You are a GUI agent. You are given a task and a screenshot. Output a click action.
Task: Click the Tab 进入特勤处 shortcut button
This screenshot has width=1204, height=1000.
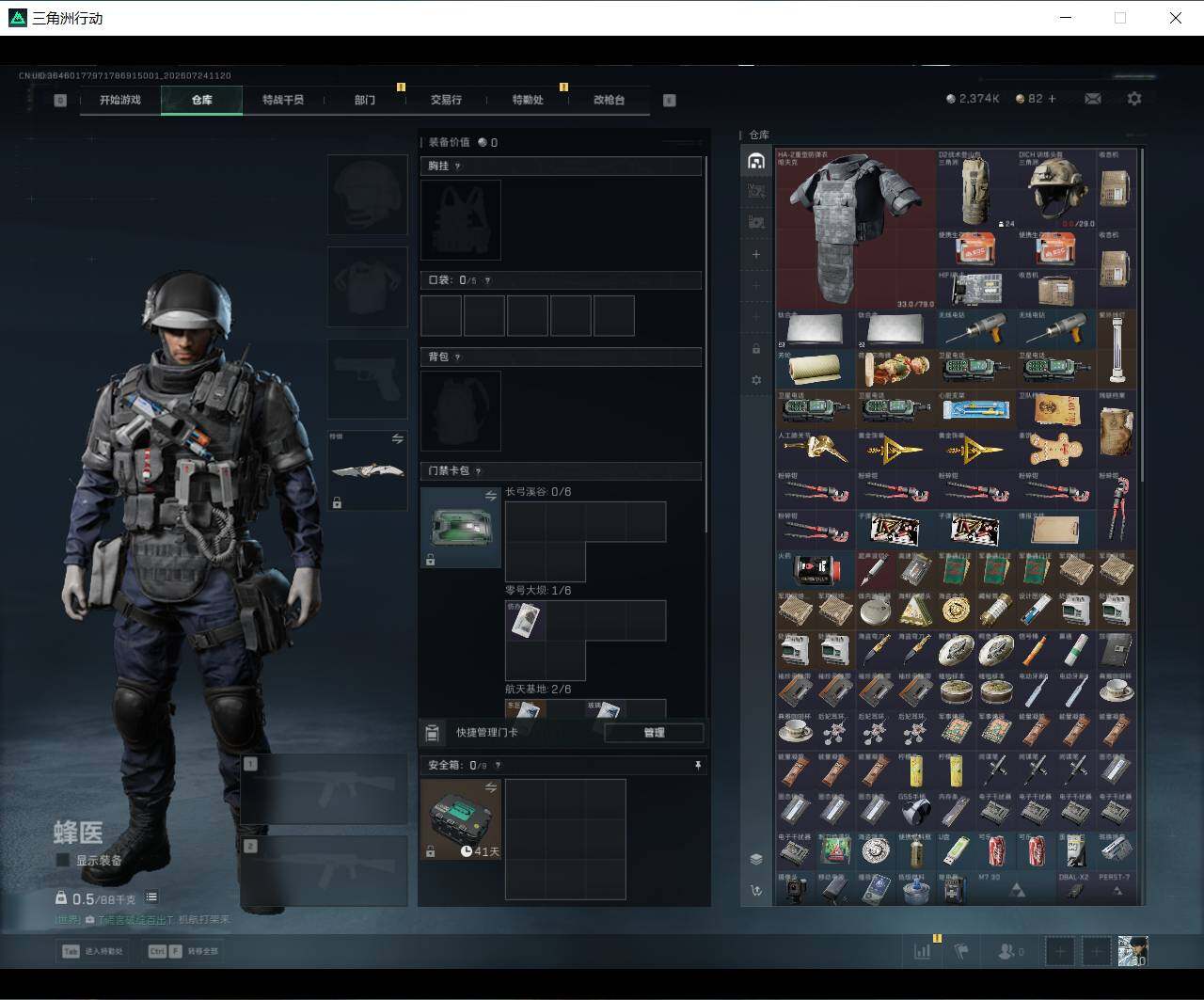pos(92,951)
